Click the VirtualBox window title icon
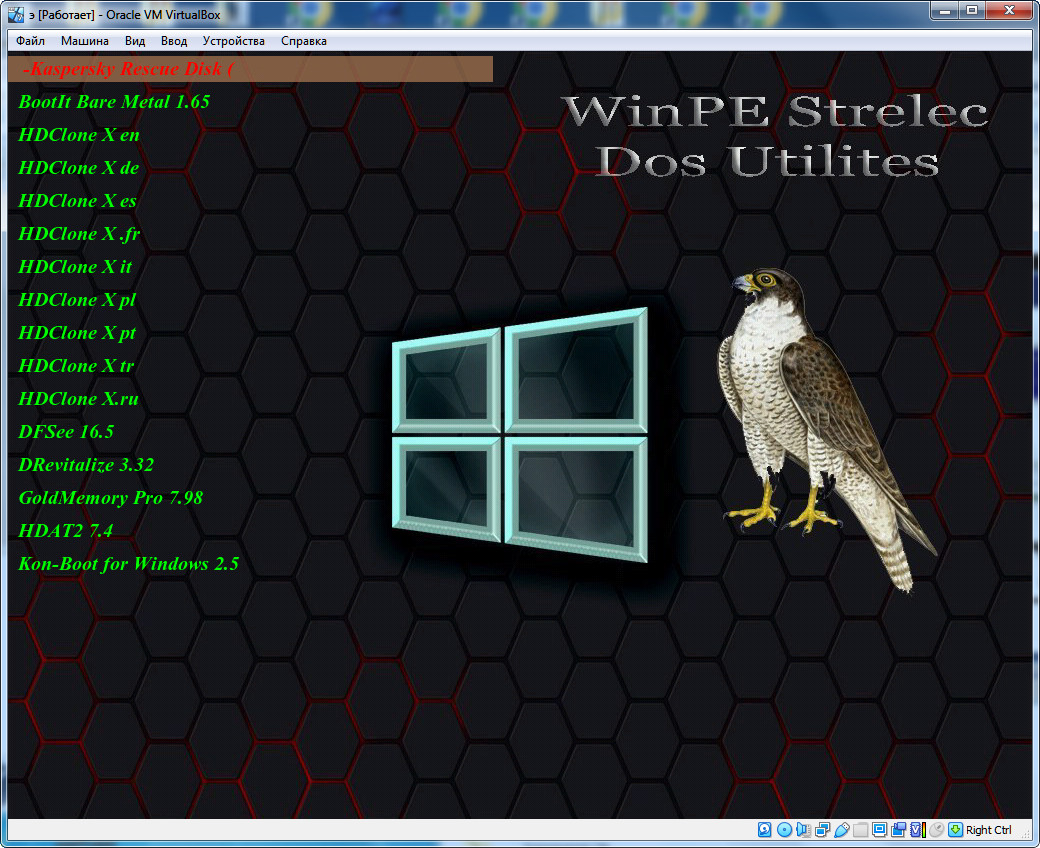The height and width of the screenshot is (848, 1040). click(16, 14)
